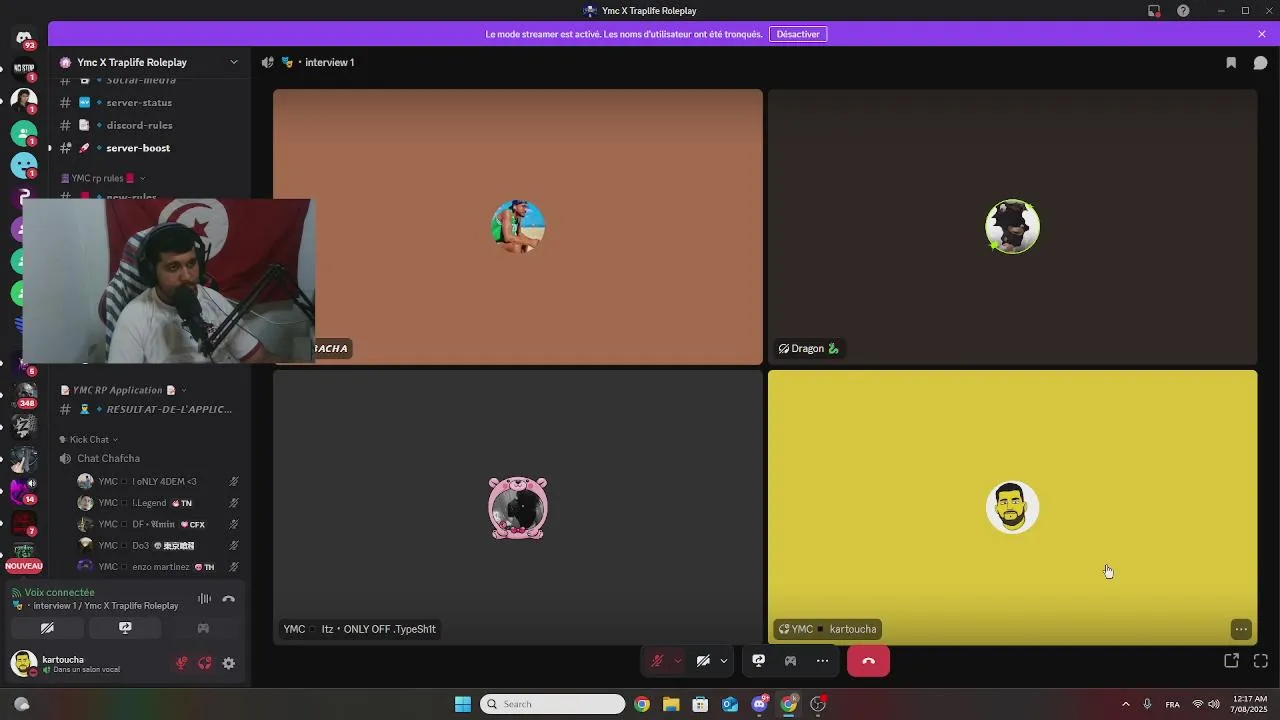The image size is (1280, 720).
Task: Select the kartoucha yellow video tile
Action: click(1012, 507)
